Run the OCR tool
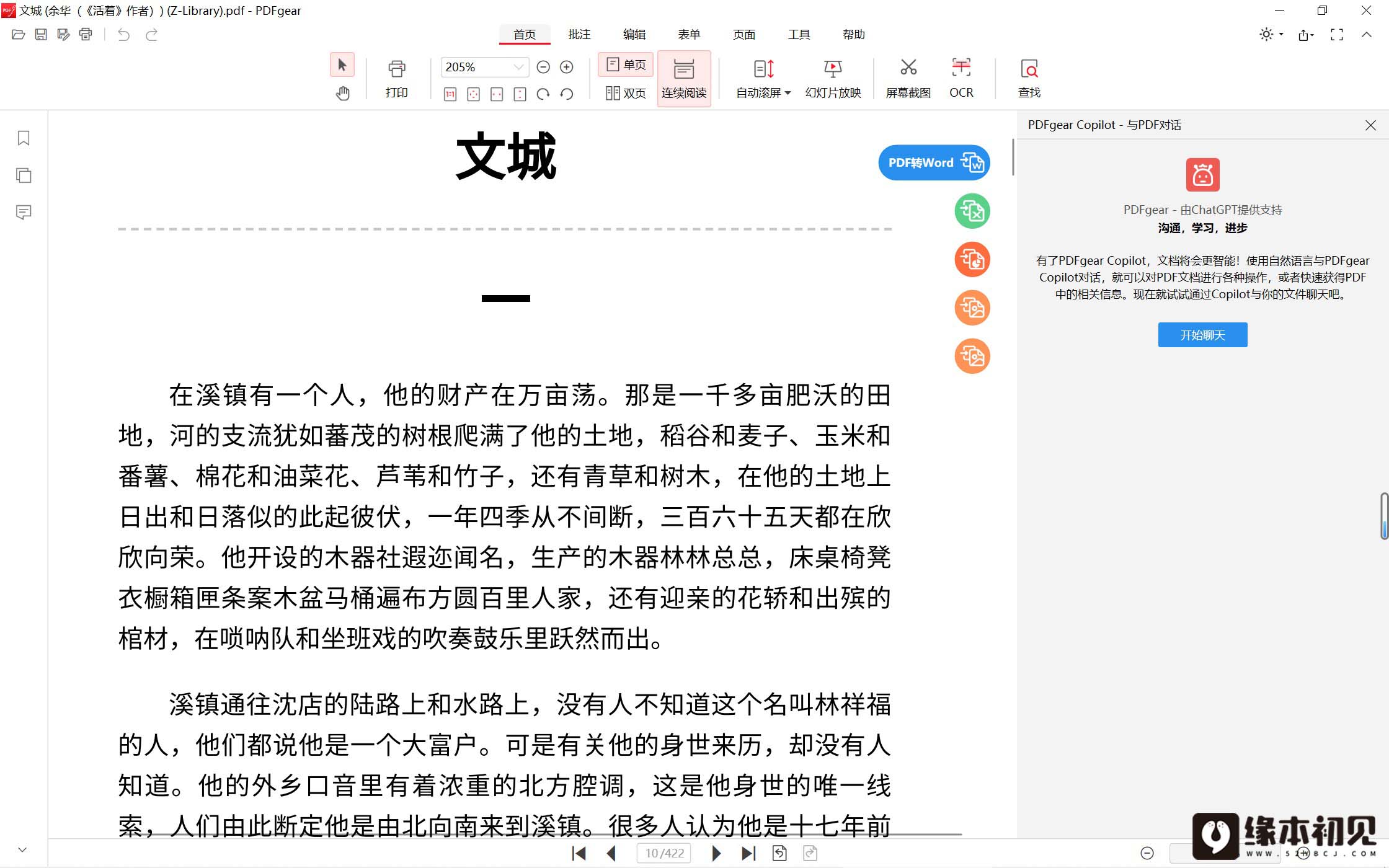 click(x=961, y=79)
